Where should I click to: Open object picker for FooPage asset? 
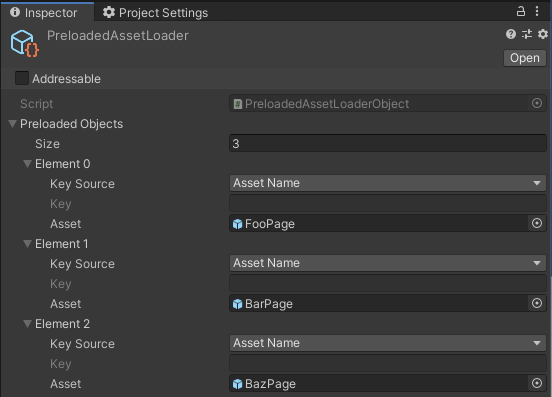coord(537,223)
